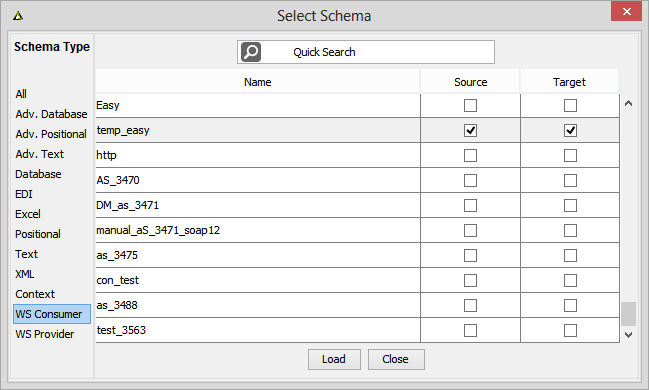The height and width of the screenshot is (390, 649).
Task: Click the scroll down arrow
Action: coord(628,335)
